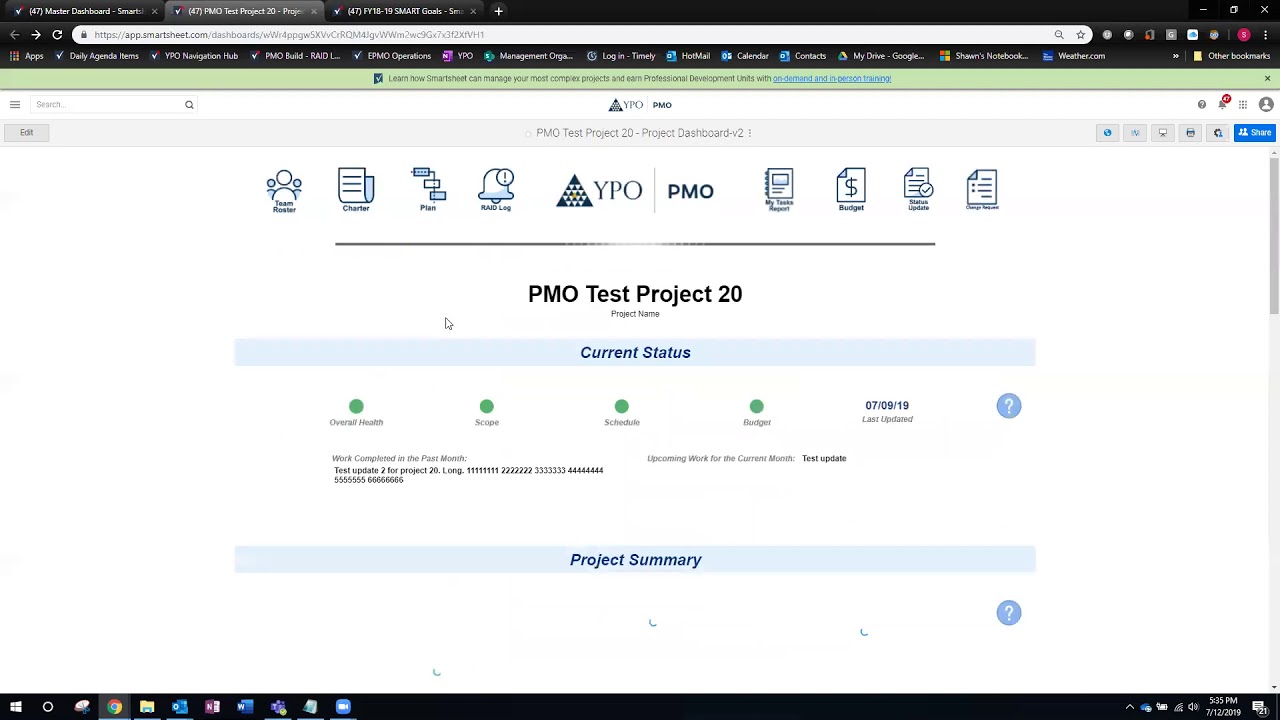Open the My Tasks Report icon
This screenshot has width=1280, height=720.
(x=779, y=189)
